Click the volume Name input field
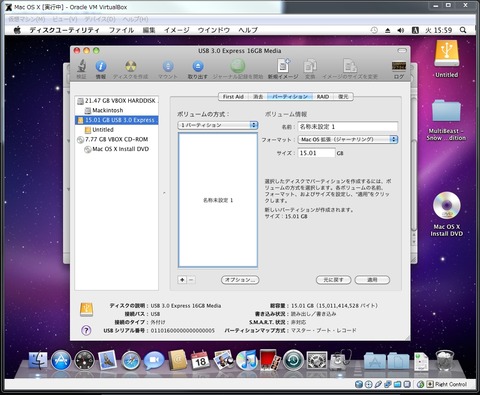Image resolution: width=480 pixels, height=395 pixels. pos(347,127)
